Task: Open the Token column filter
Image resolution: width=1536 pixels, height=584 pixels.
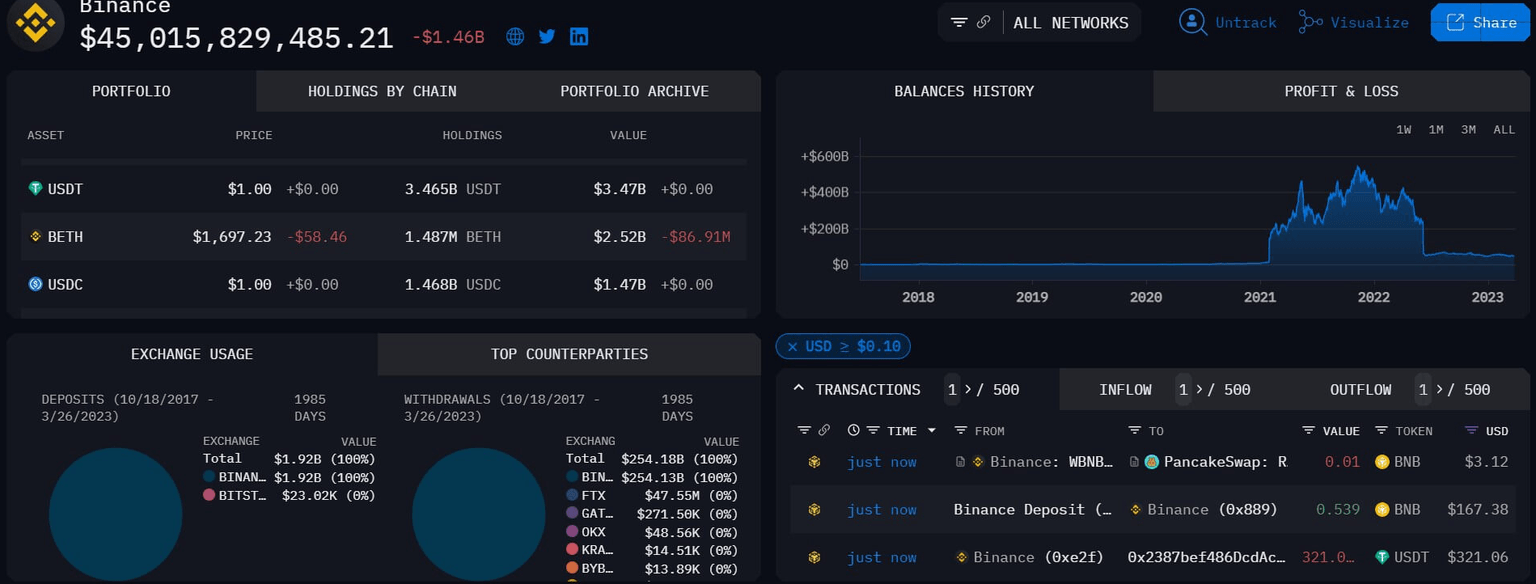Action: [1381, 431]
